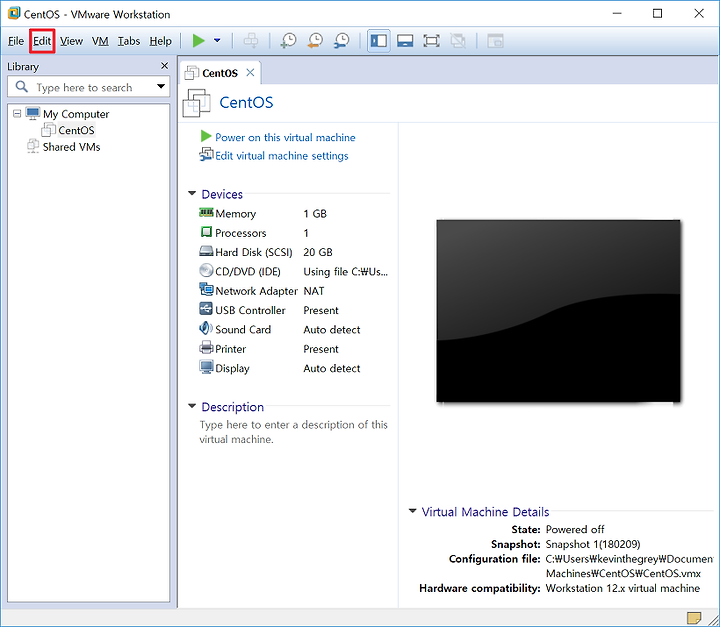Click the description text entry area
Viewport: 720px width, 627px height.
coord(293,432)
